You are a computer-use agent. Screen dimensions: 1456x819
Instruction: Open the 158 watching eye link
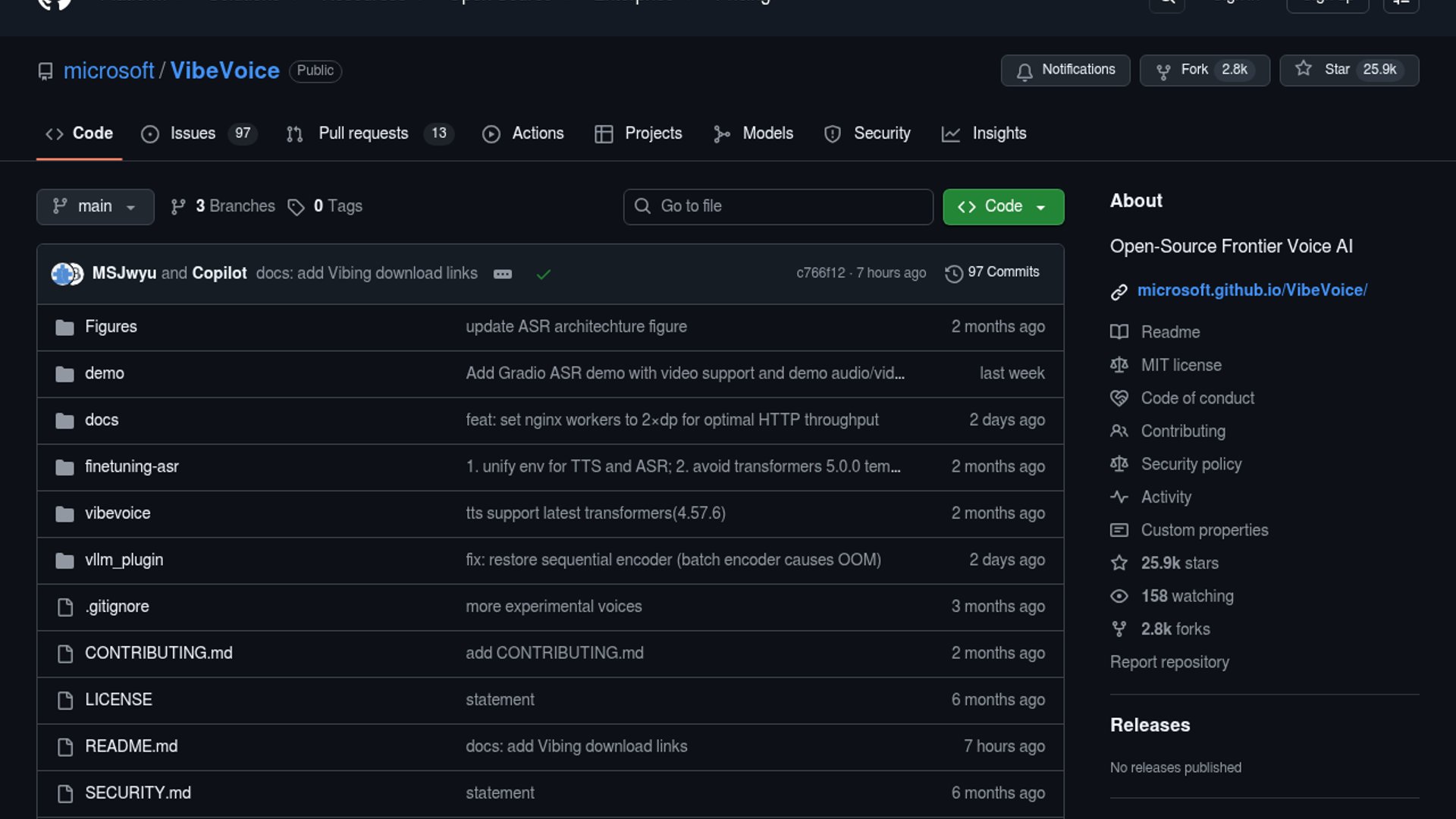(x=1187, y=596)
